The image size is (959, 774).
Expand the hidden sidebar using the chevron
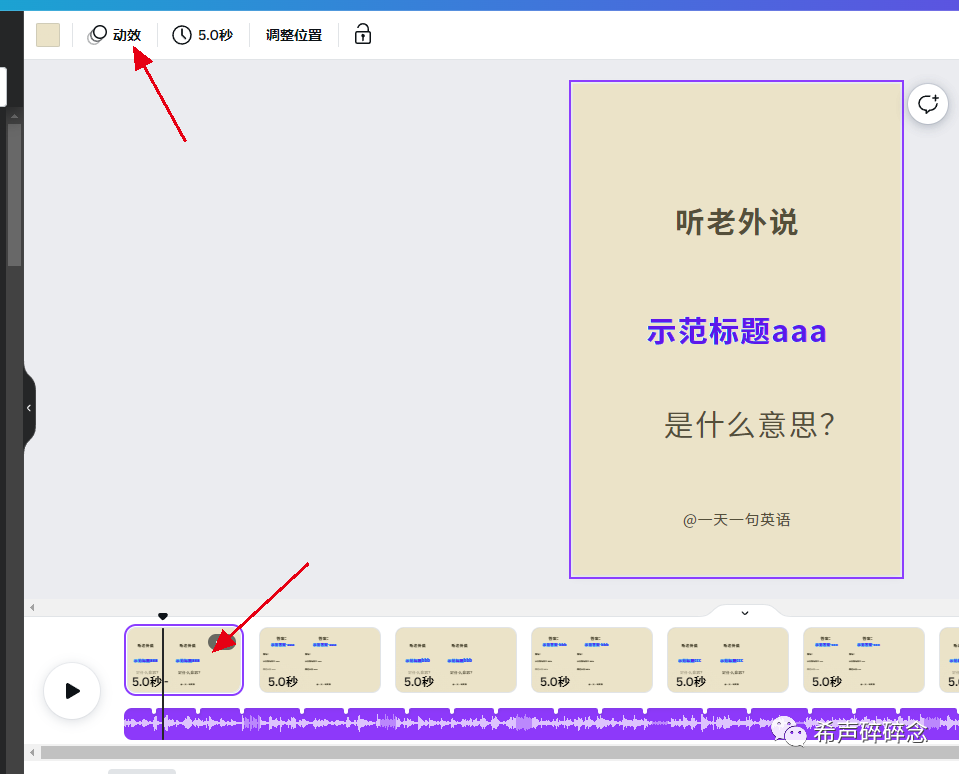tap(27, 407)
